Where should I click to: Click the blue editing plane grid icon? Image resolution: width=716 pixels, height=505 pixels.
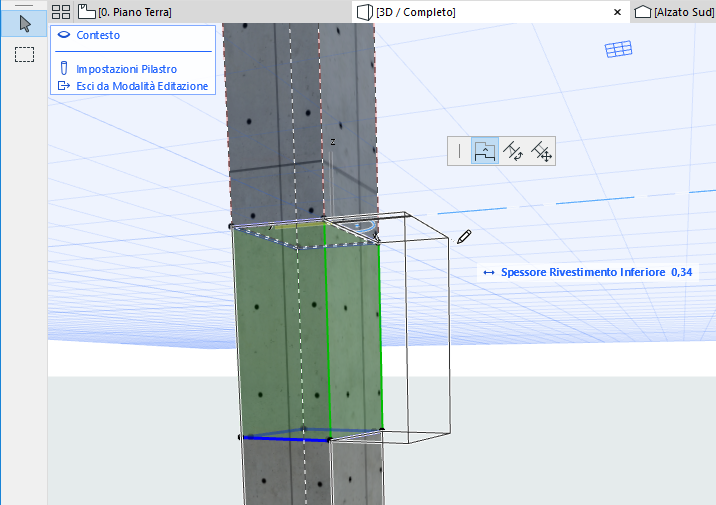point(618,49)
